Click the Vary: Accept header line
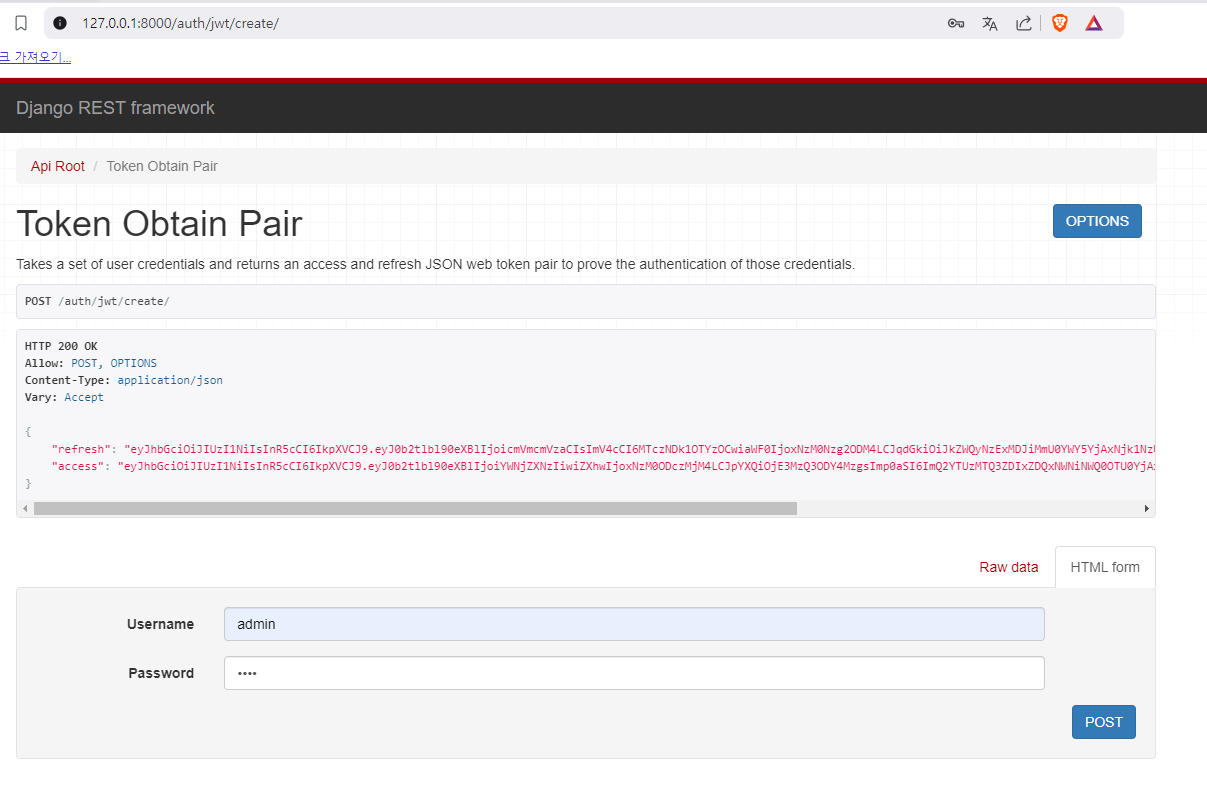This screenshot has height=811, width=1207. (x=64, y=397)
